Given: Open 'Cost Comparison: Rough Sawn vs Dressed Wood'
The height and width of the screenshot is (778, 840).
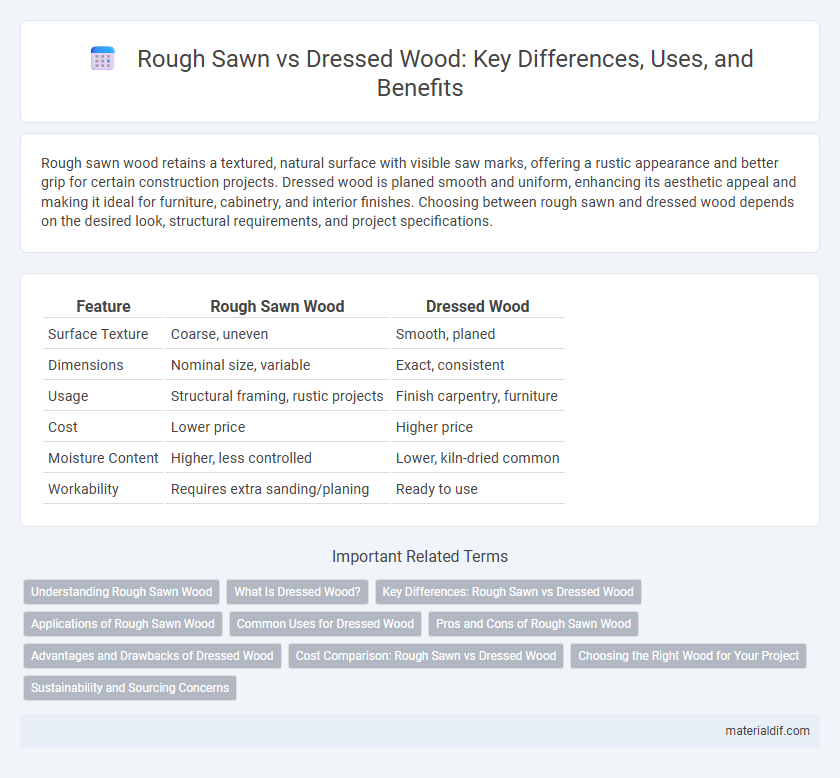Looking at the screenshot, I should 426,656.
